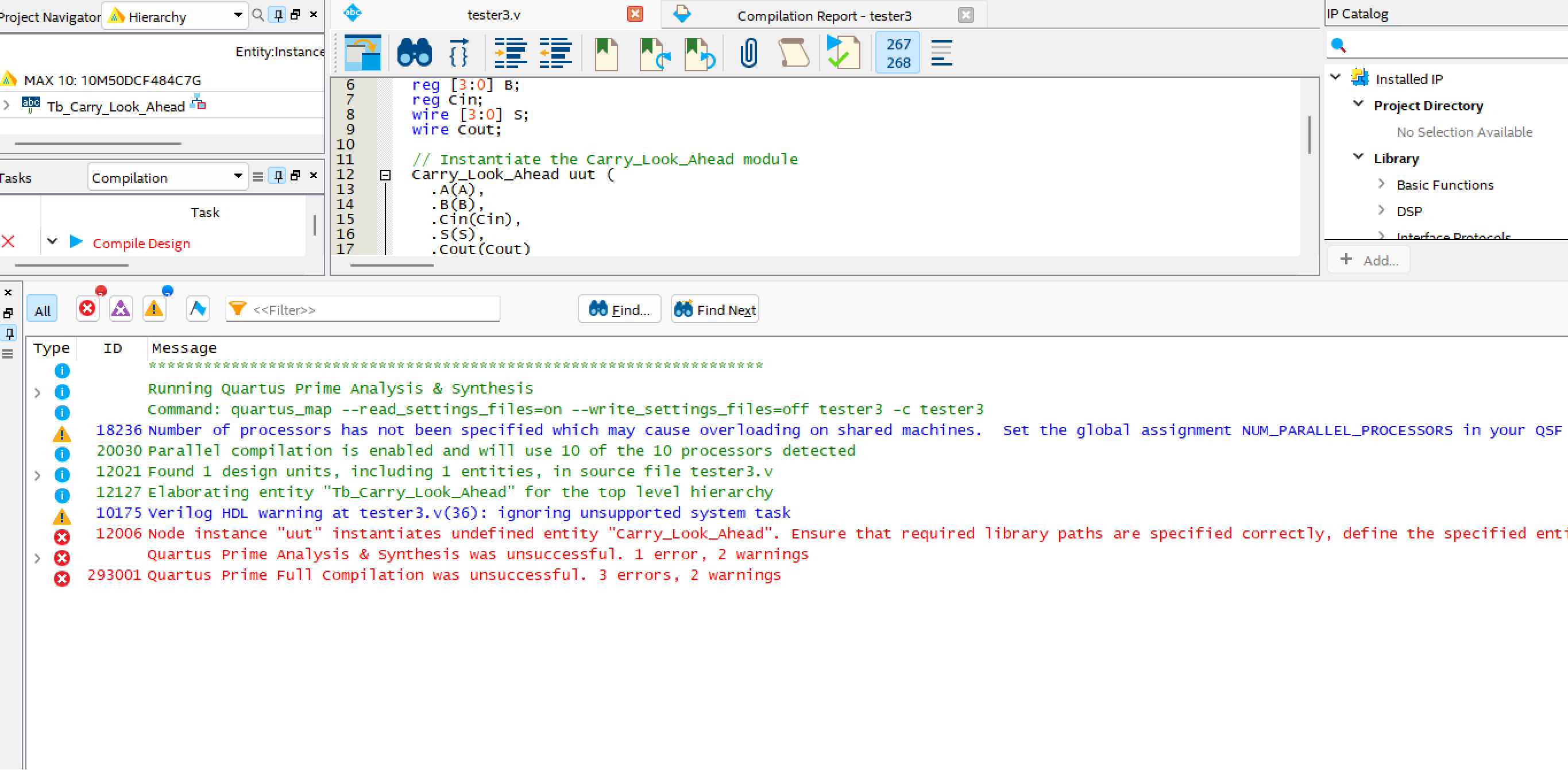This screenshot has width=1568, height=770.
Task: Float the Project Navigator panel
Action: pos(296,14)
